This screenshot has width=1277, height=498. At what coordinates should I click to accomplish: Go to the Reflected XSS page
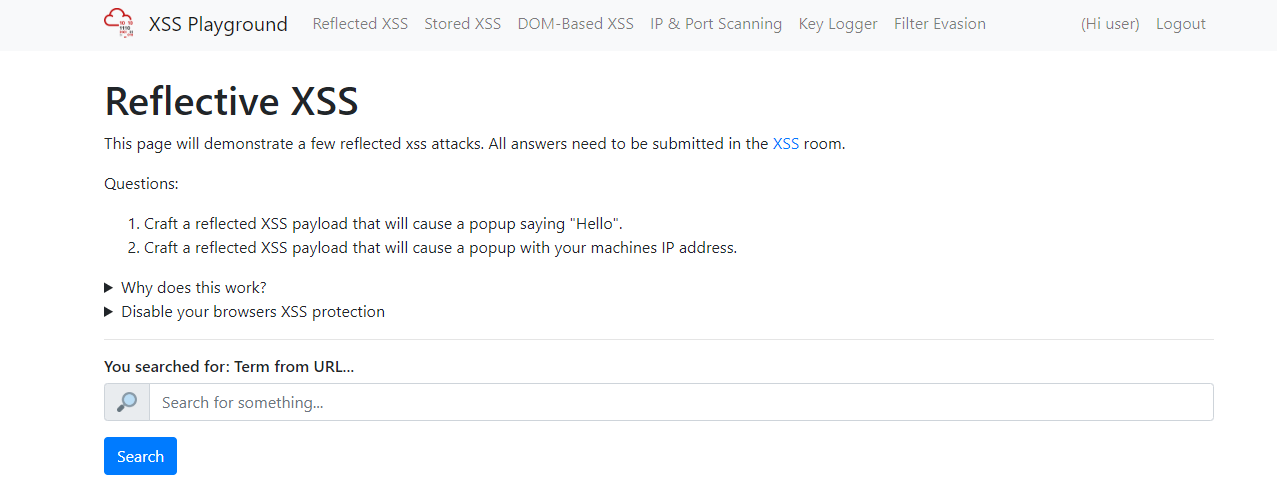(360, 24)
